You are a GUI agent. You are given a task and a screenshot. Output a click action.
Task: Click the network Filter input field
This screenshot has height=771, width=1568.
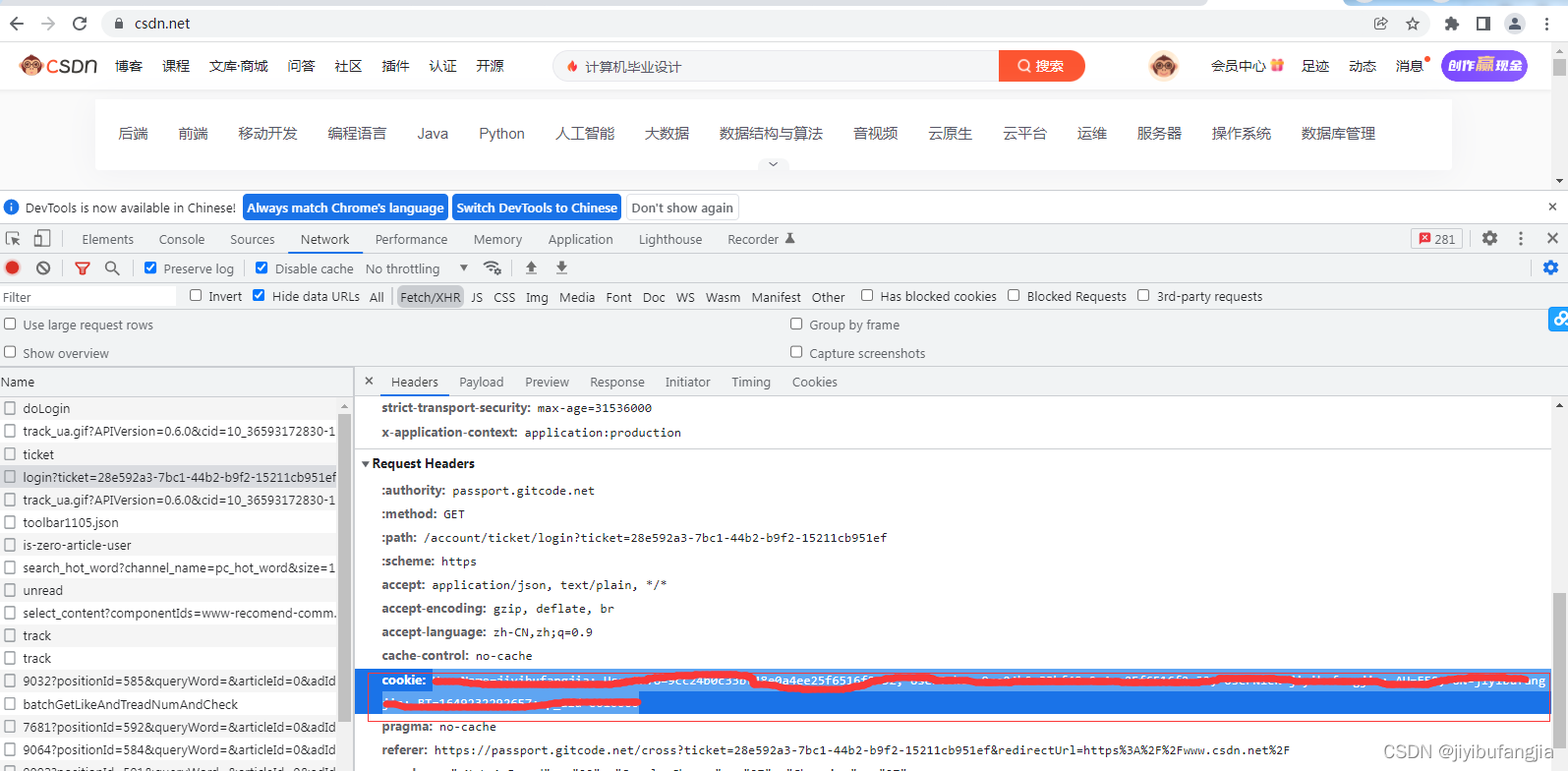tap(88, 297)
